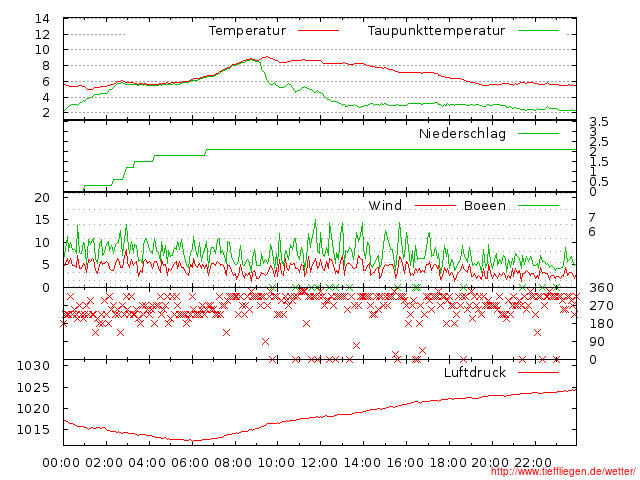Click the 3.5 precipitation axis value
The width and height of the screenshot is (640, 480).
coord(599,122)
